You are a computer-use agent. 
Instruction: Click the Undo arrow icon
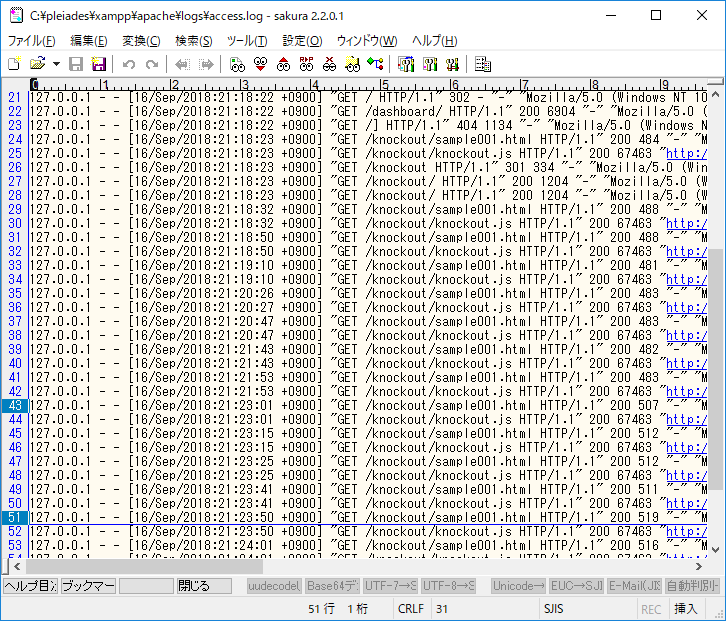129,64
